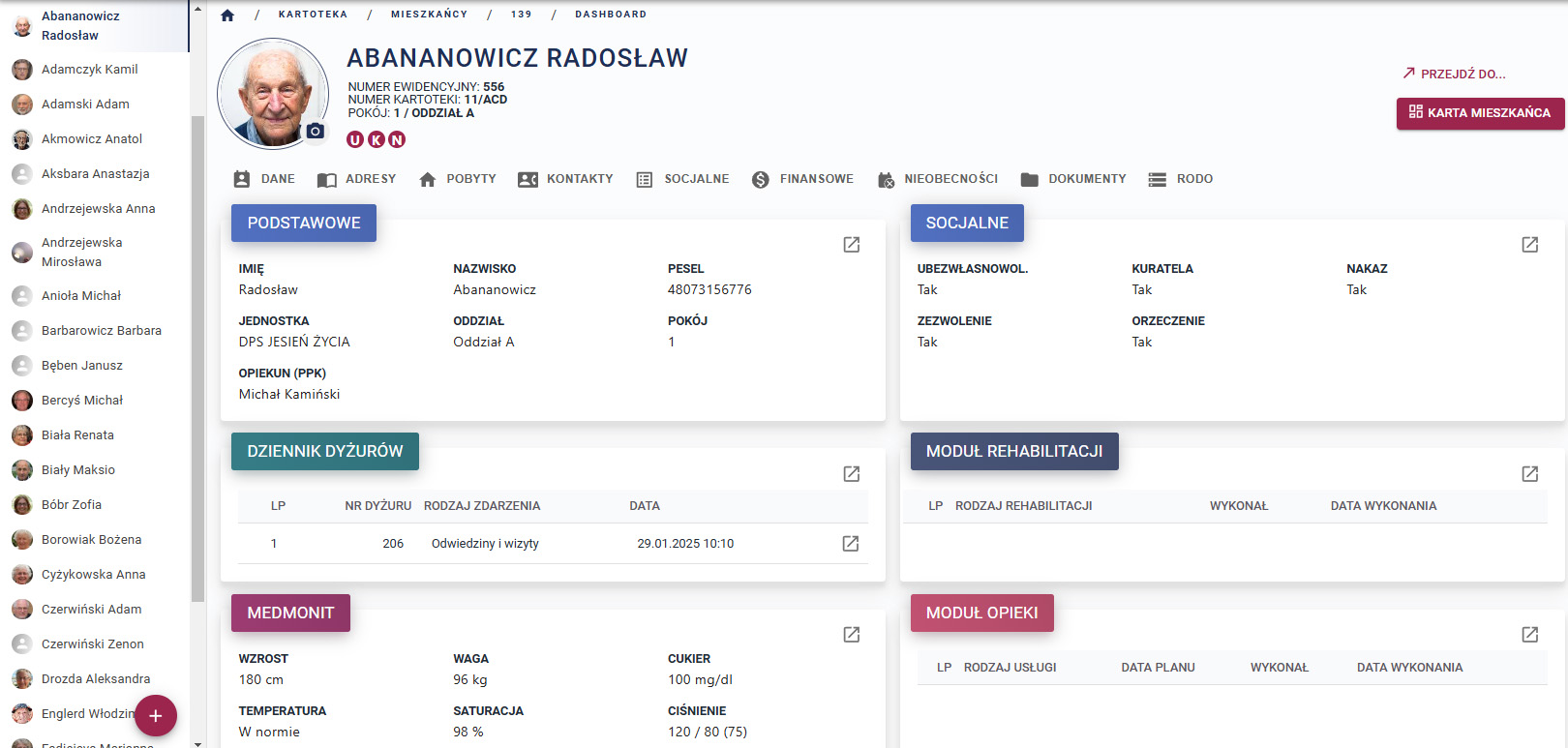Select resident Aksbara Anastazja
Viewport: 1568px width, 748px height.
[x=95, y=174]
